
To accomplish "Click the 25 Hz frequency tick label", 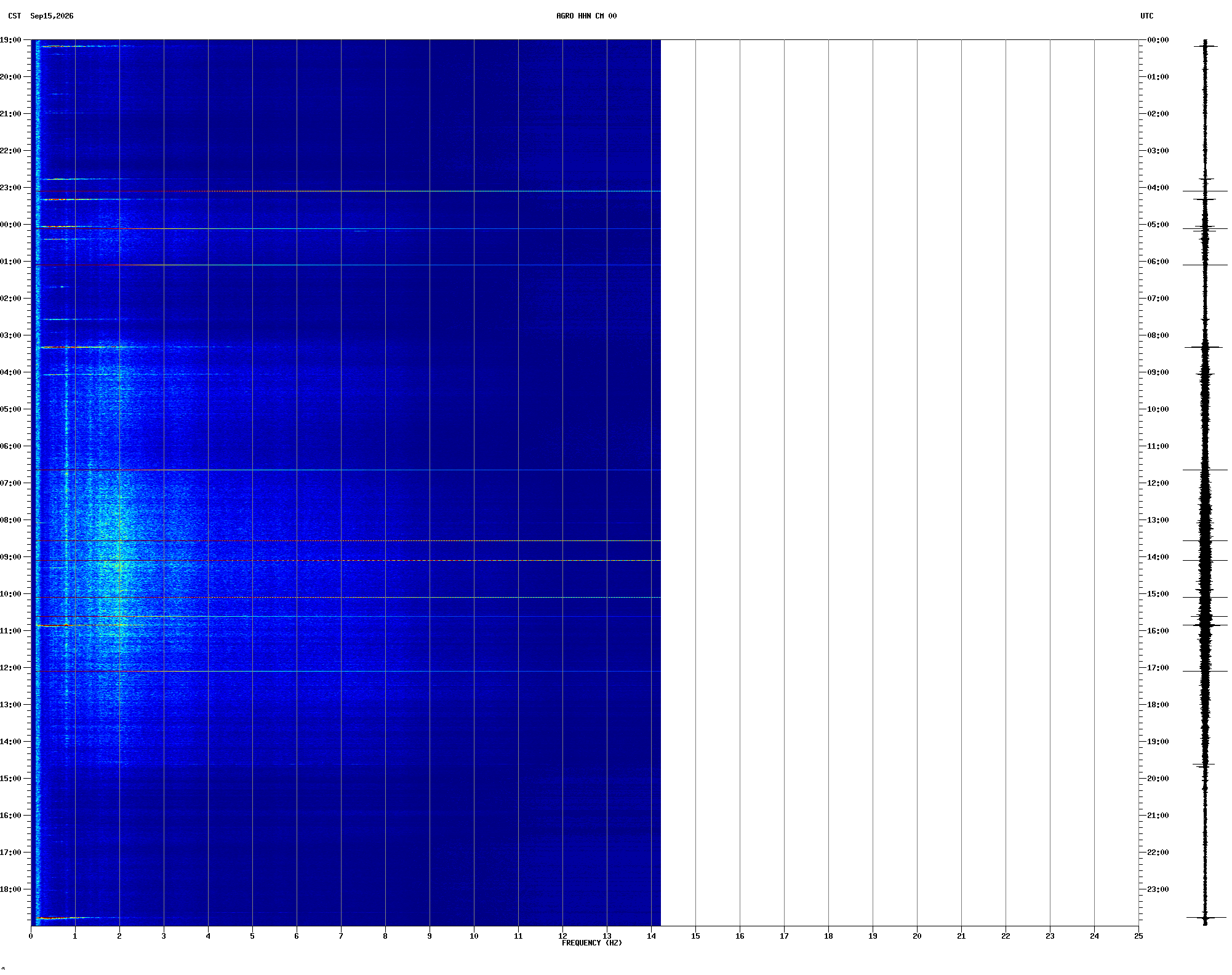I will [x=1138, y=936].
